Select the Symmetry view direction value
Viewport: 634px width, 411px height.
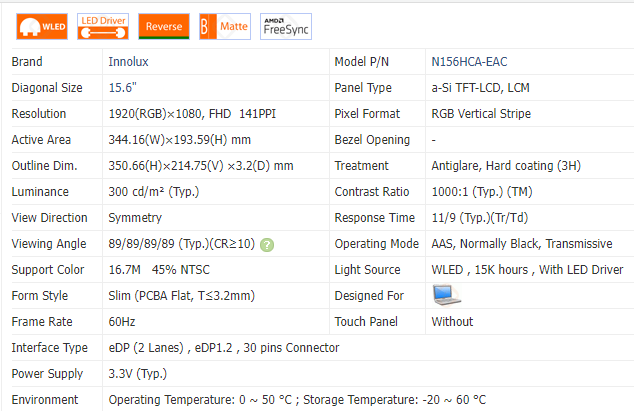click(135, 218)
